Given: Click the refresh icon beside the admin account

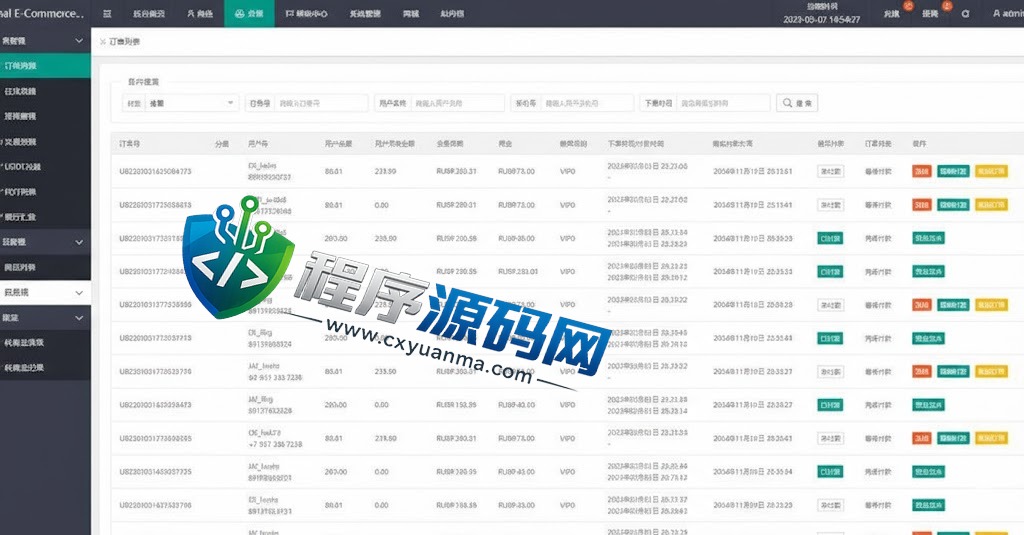Looking at the screenshot, I should 966,13.
